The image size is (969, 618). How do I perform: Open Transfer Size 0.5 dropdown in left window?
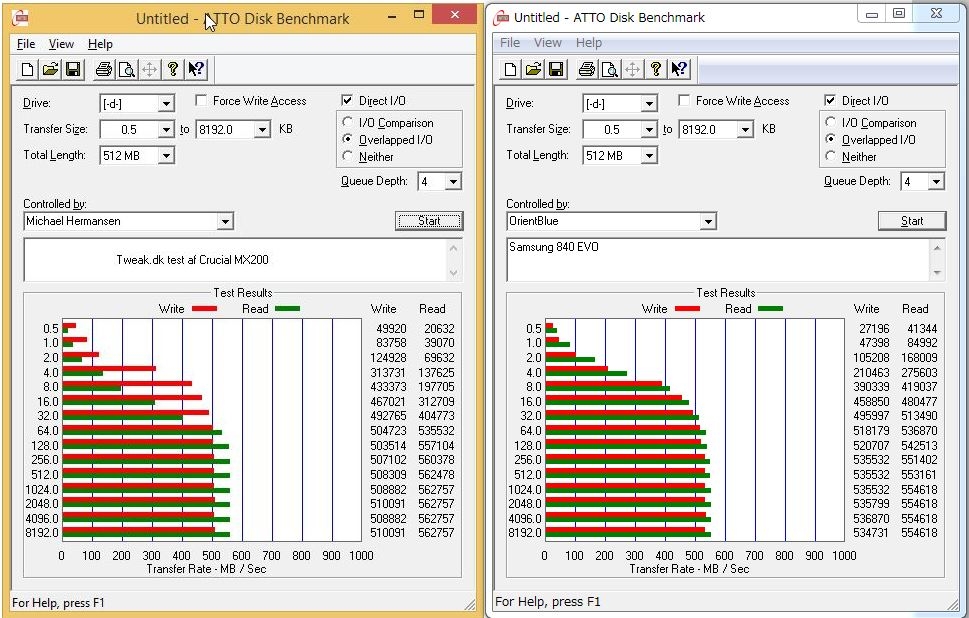coord(166,129)
